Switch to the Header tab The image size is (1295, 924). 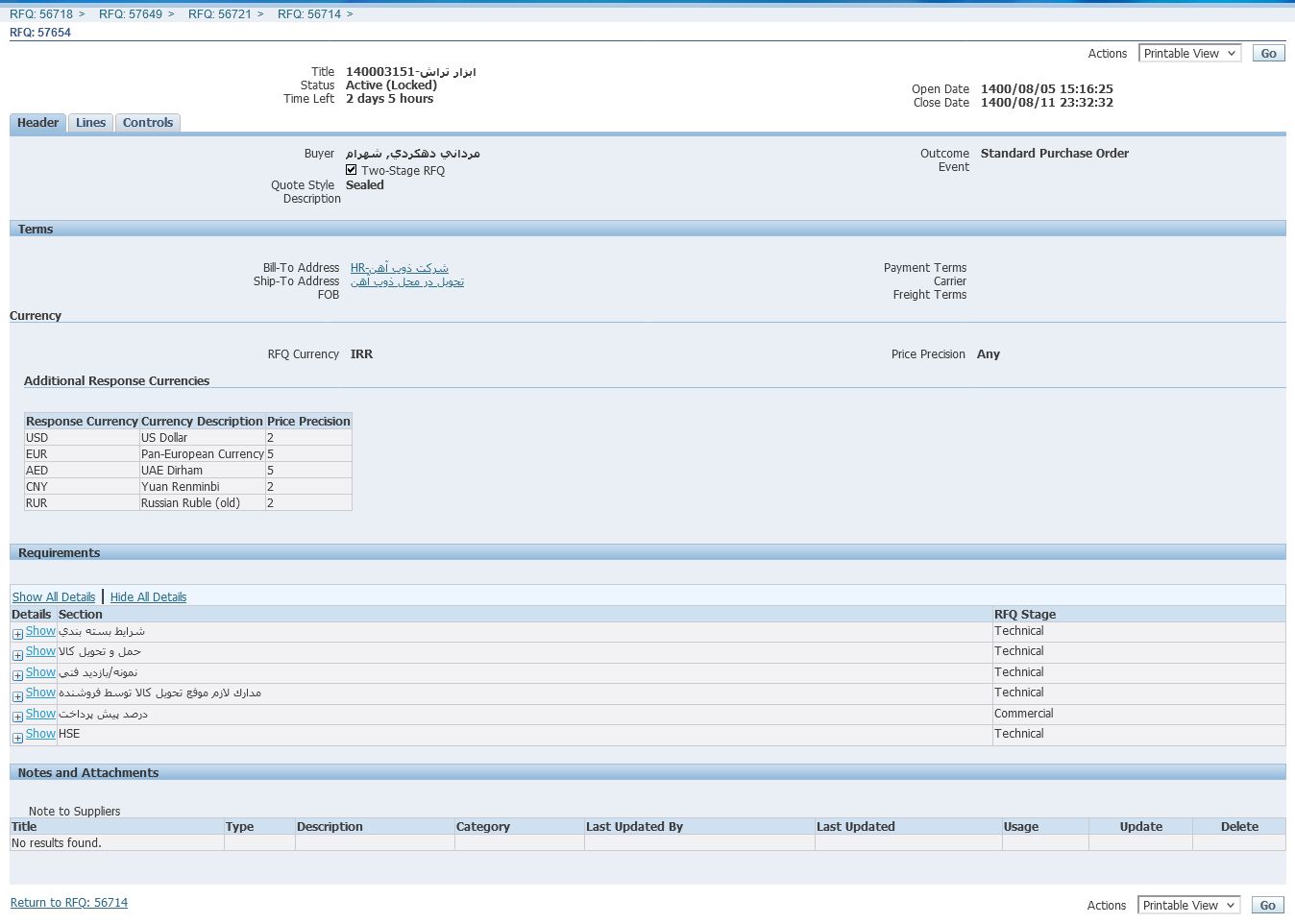pyautogui.click(x=37, y=123)
